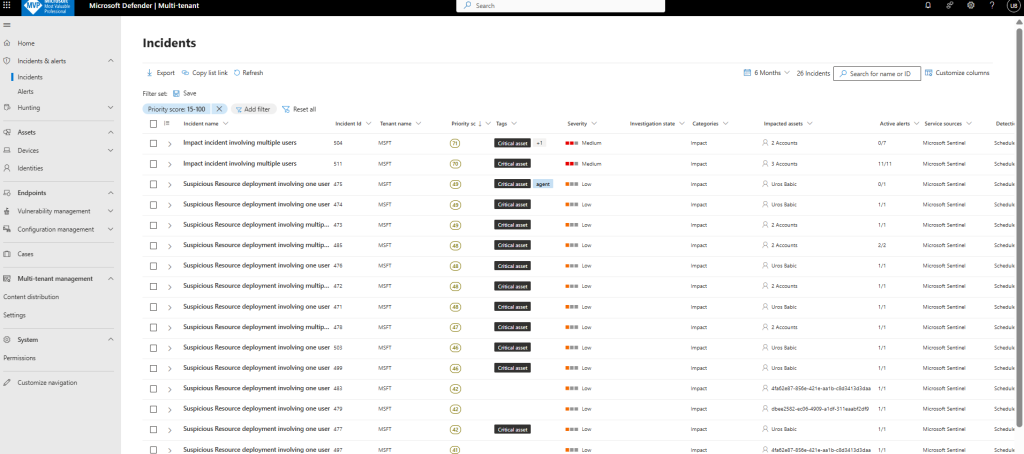Open Content distribution in sidebar

(x=31, y=297)
